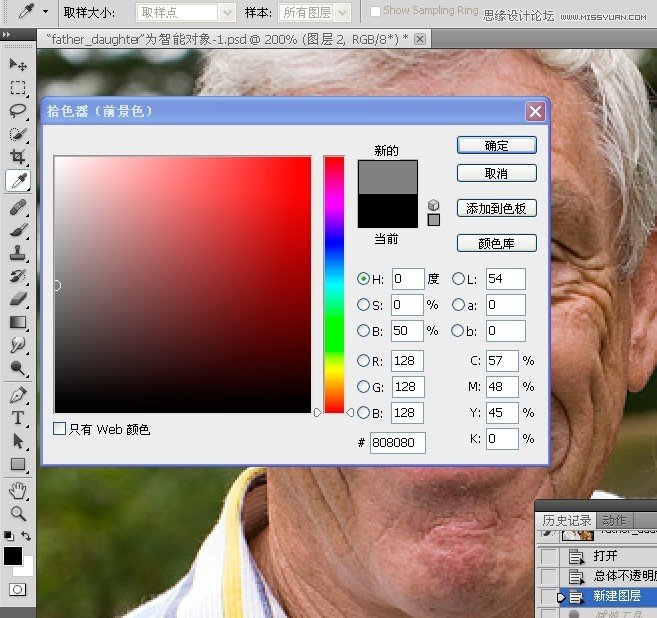Screen dimensions: 657x618
Task: Select the G green radio button
Action: tap(363, 386)
